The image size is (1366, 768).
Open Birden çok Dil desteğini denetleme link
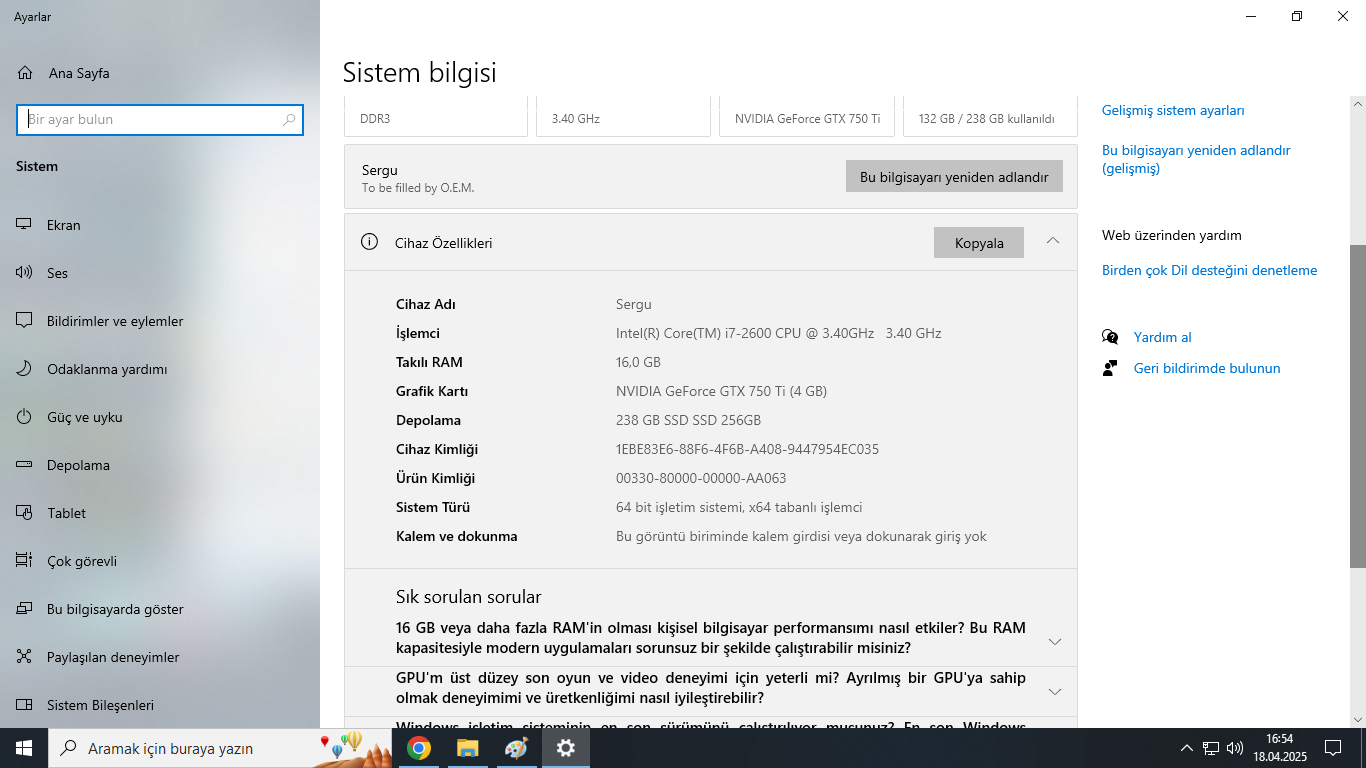point(1210,270)
